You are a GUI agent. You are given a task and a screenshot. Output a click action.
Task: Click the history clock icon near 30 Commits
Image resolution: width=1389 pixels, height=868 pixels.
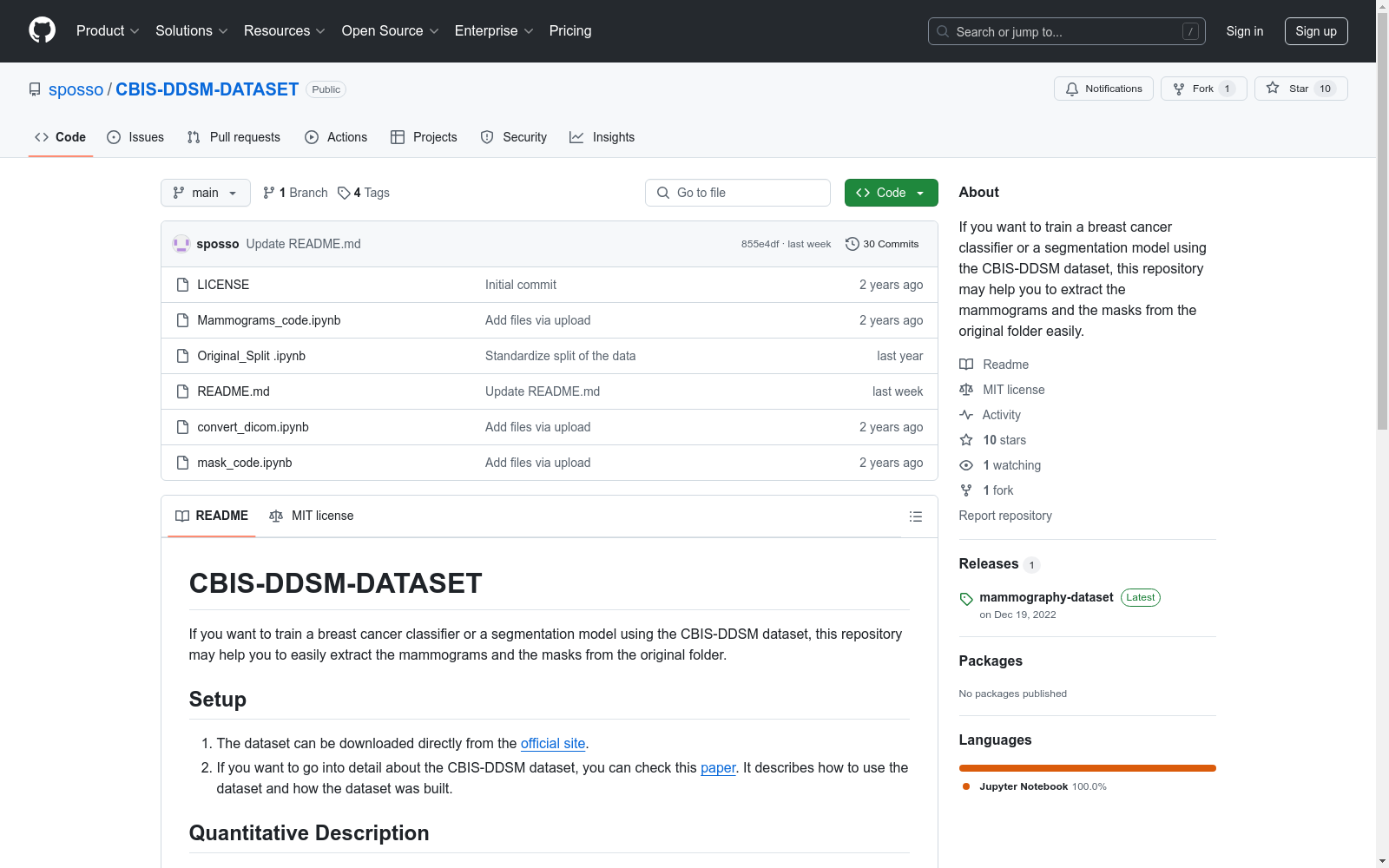click(x=852, y=244)
